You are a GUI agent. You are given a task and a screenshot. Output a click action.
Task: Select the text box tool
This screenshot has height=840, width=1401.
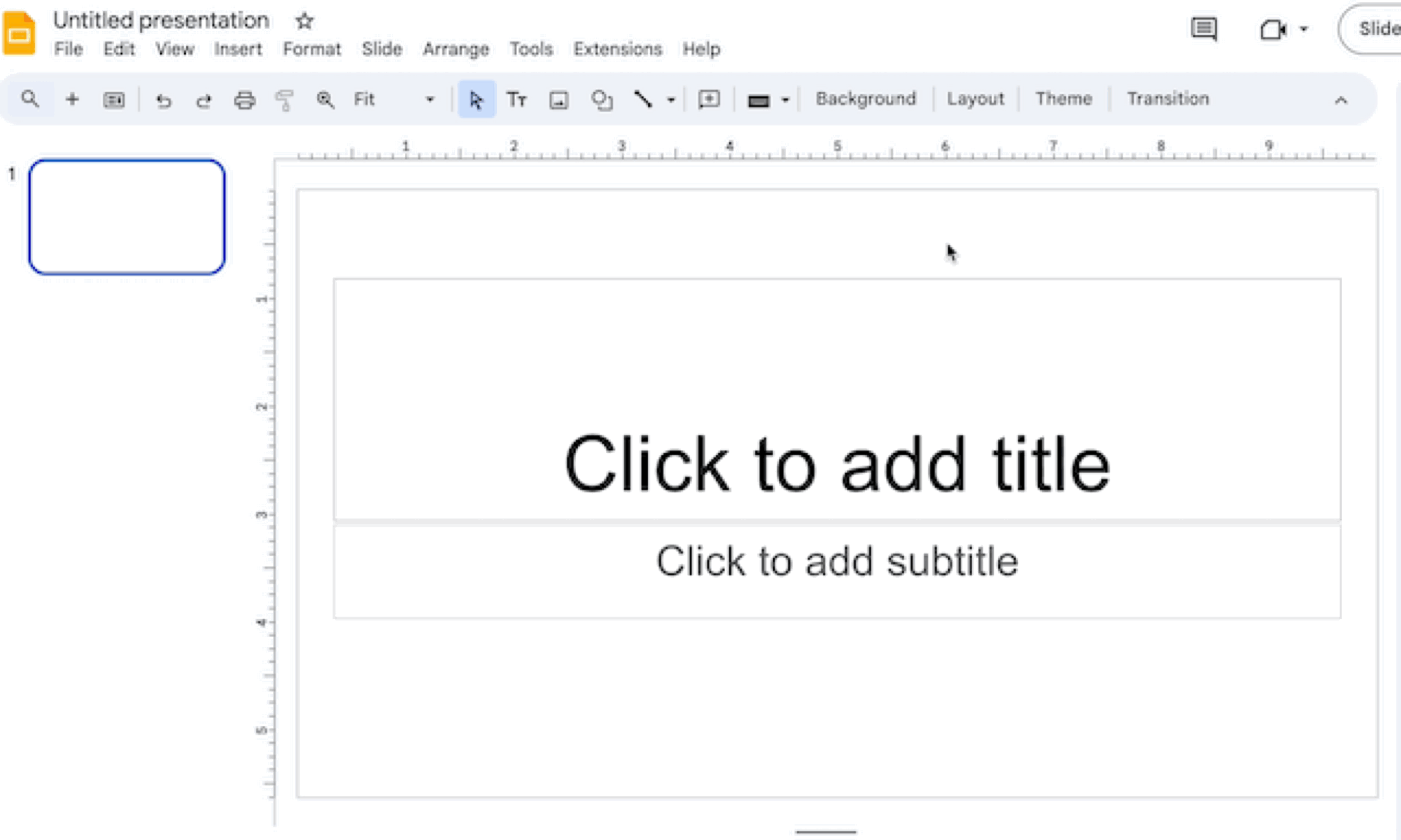click(x=516, y=100)
